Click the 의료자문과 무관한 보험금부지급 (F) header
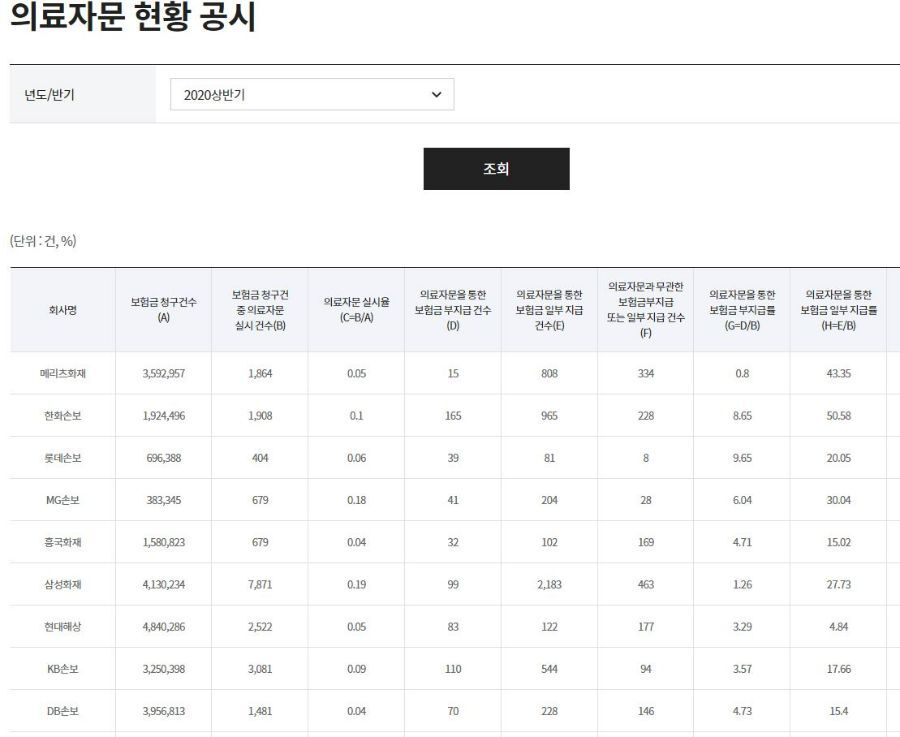Image resolution: width=900 pixels, height=737 pixels. pyautogui.click(x=646, y=310)
